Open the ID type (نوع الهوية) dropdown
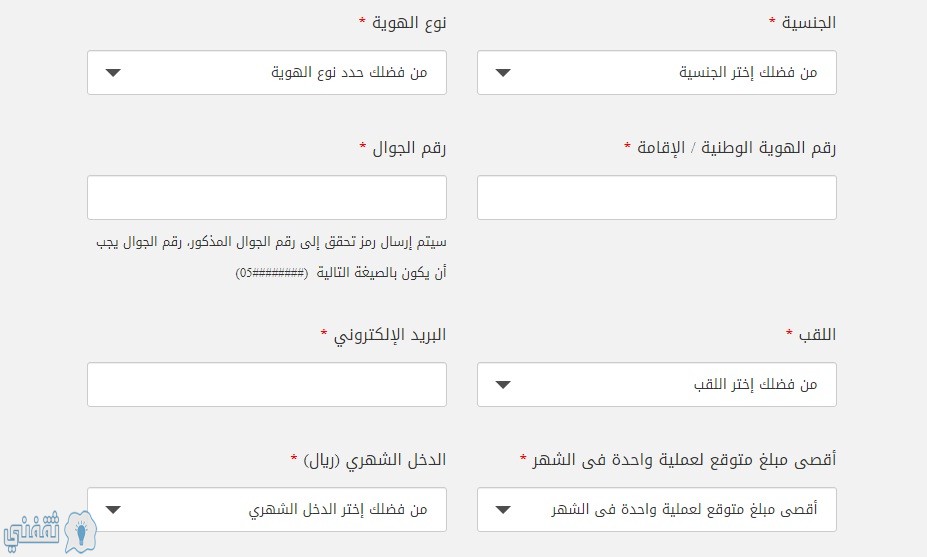Screen dimensions: 927x557 pyautogui.click(x=267, y=73)
